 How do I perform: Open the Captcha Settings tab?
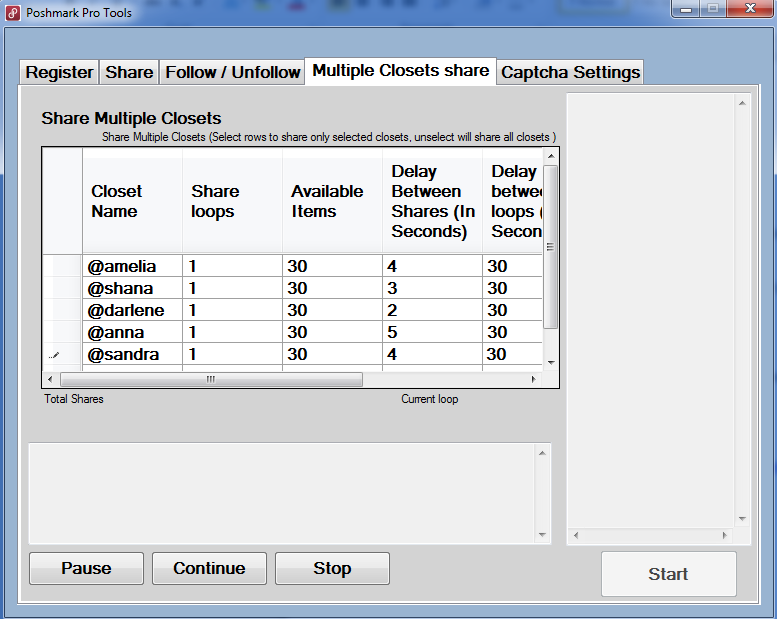point(570,72)
